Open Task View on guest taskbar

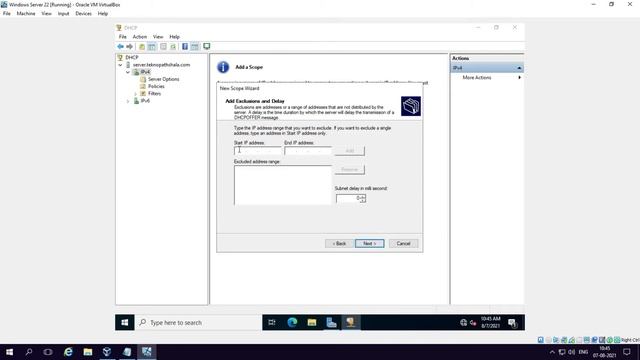(x=272, y=323)
